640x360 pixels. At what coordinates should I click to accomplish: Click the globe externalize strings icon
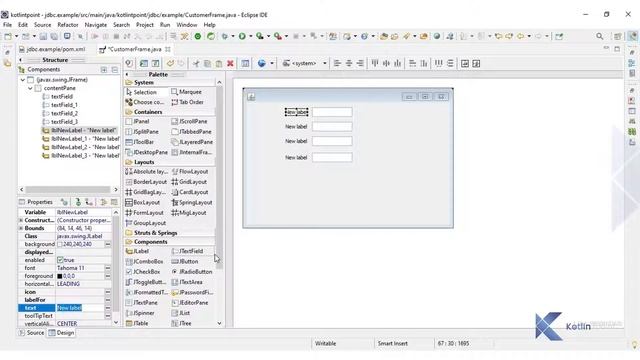point(262,63)
